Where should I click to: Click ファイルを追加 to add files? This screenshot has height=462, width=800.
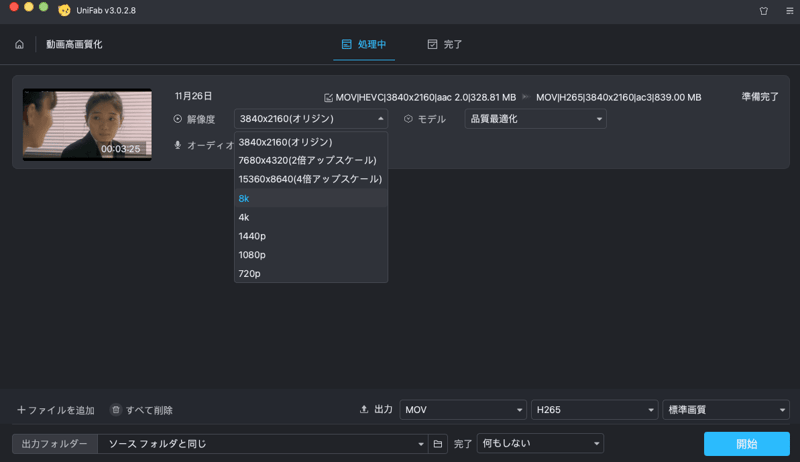click(56, 410)
